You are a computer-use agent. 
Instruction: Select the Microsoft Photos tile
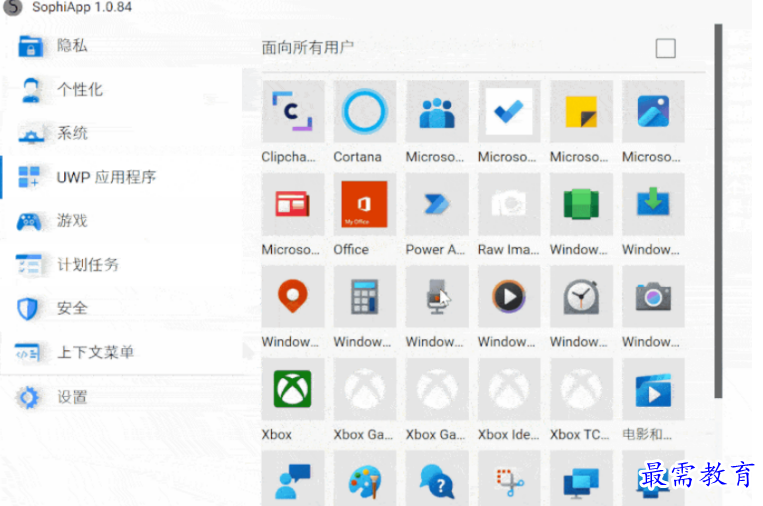[x=653, y=111]
